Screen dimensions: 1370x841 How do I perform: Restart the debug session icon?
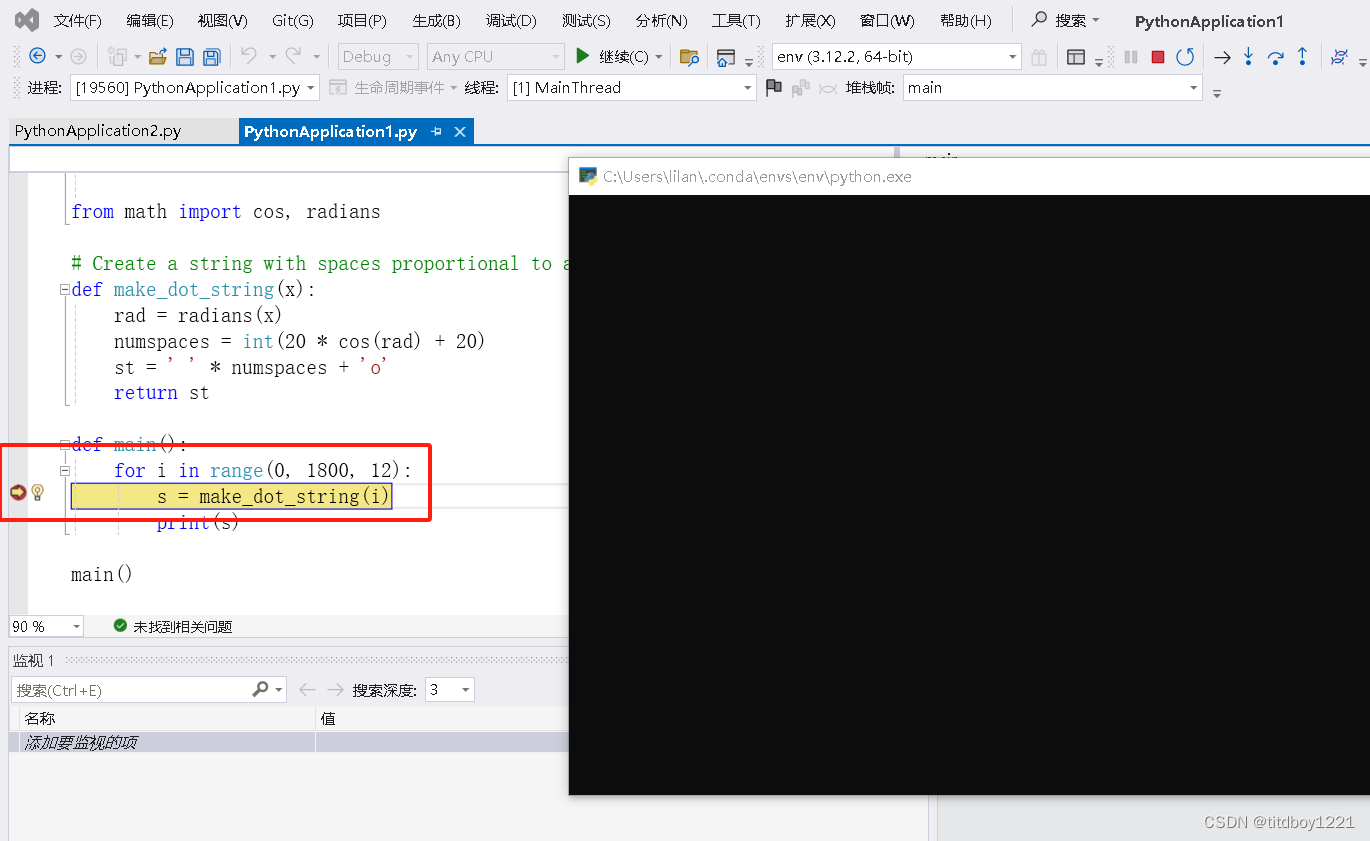pyautogui.click(x=1185, y=56)
